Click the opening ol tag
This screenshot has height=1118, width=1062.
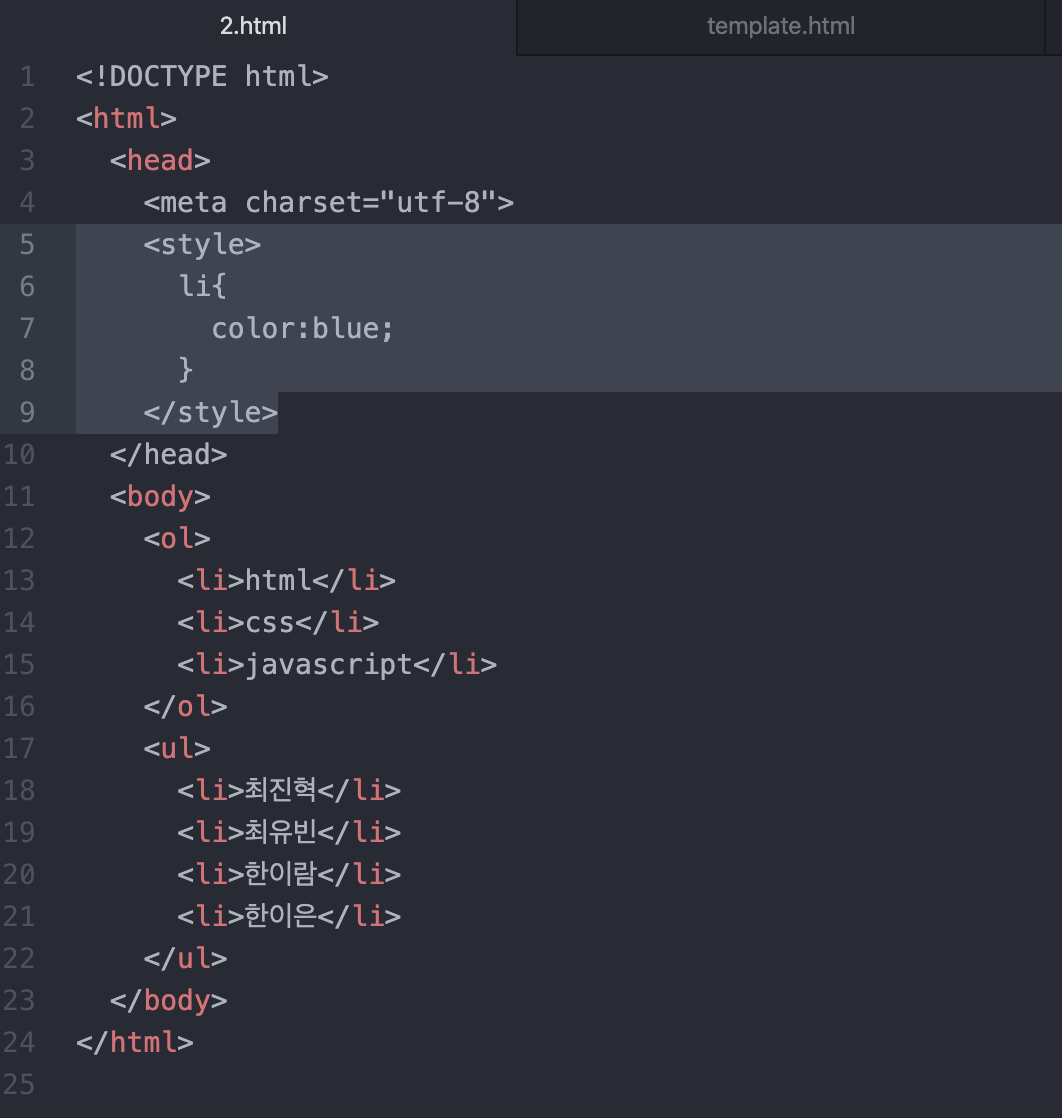tap(177, 538)
